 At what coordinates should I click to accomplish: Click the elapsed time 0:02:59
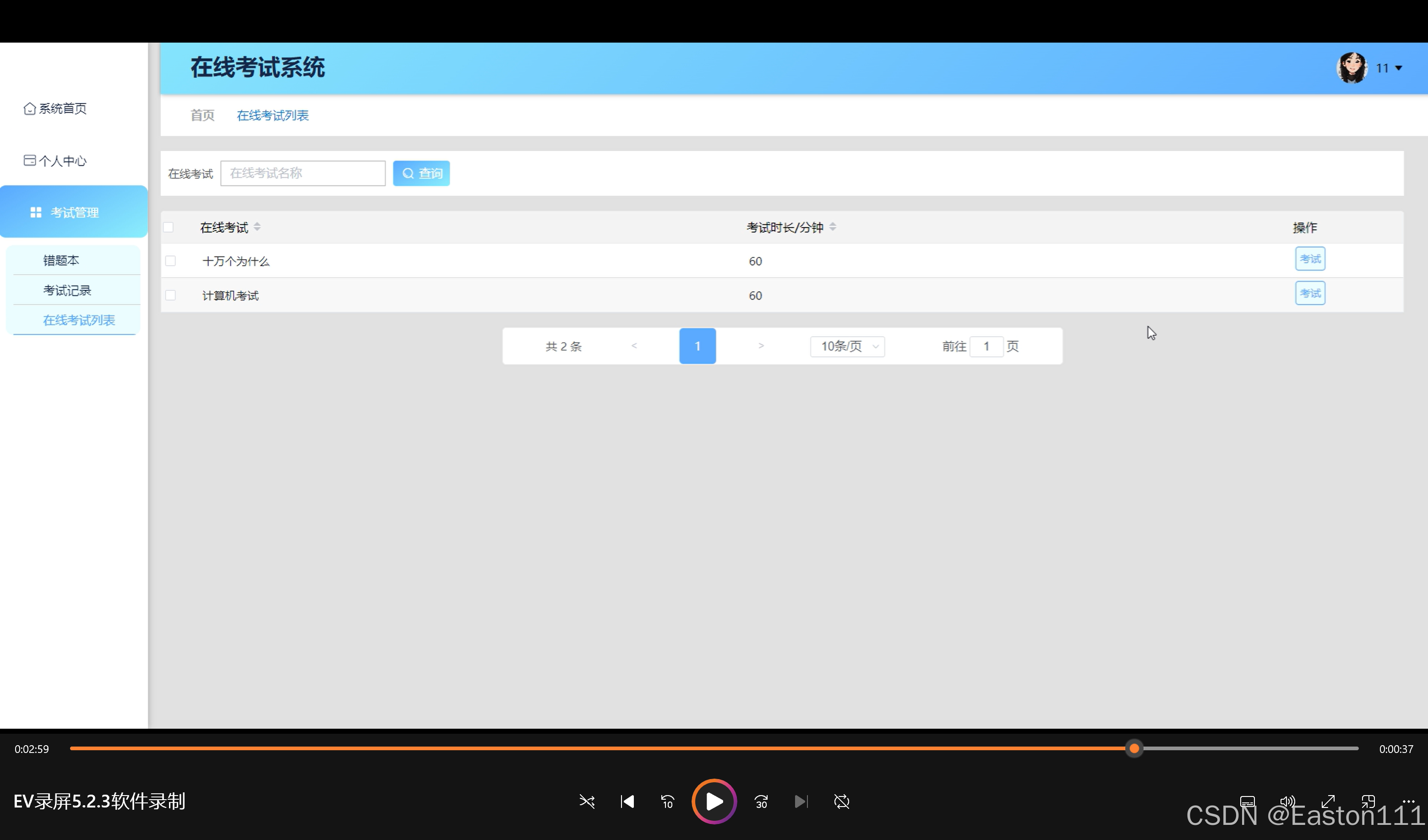click(32, 749)
